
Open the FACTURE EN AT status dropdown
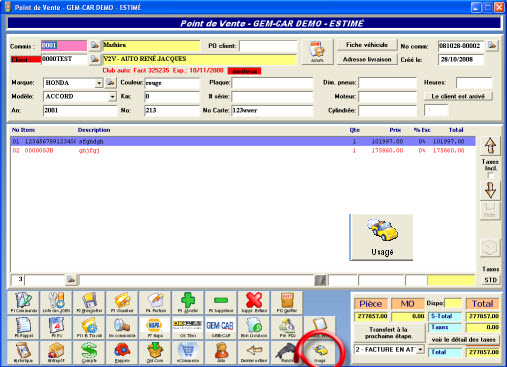(420, 349)
